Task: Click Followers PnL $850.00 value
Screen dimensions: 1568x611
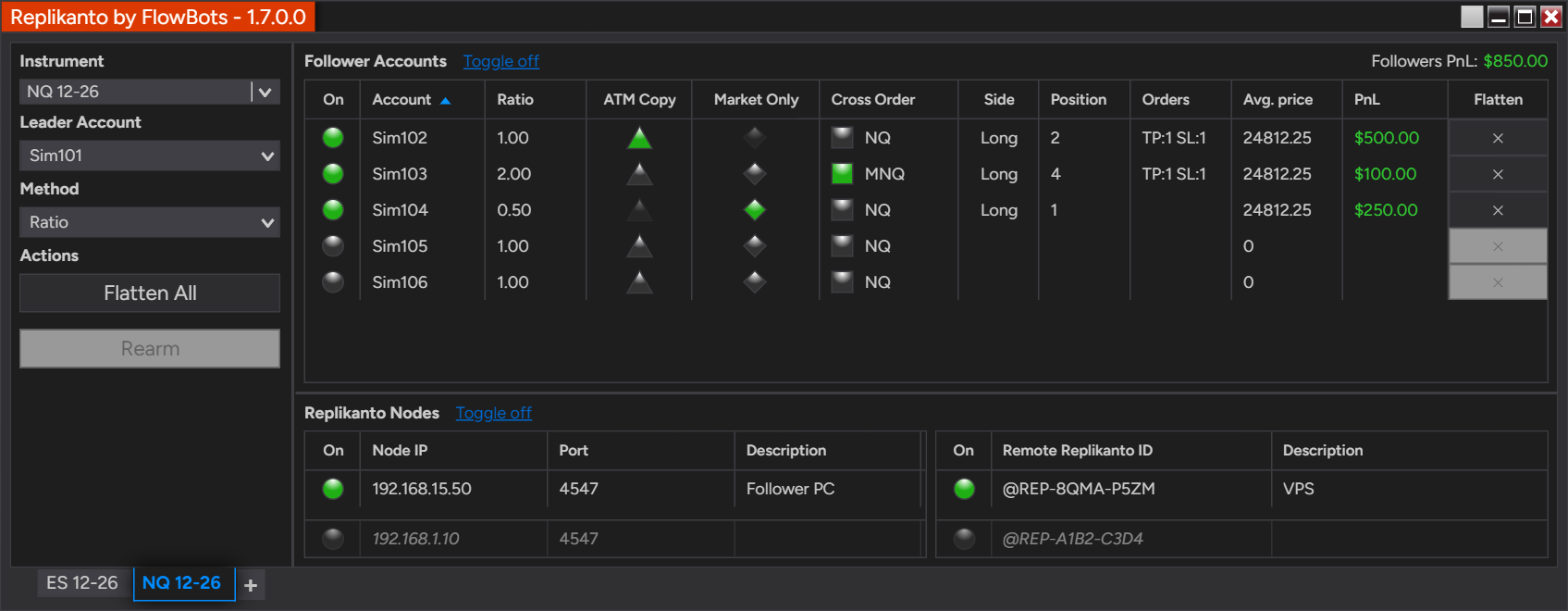Action: coord(1515,61)
